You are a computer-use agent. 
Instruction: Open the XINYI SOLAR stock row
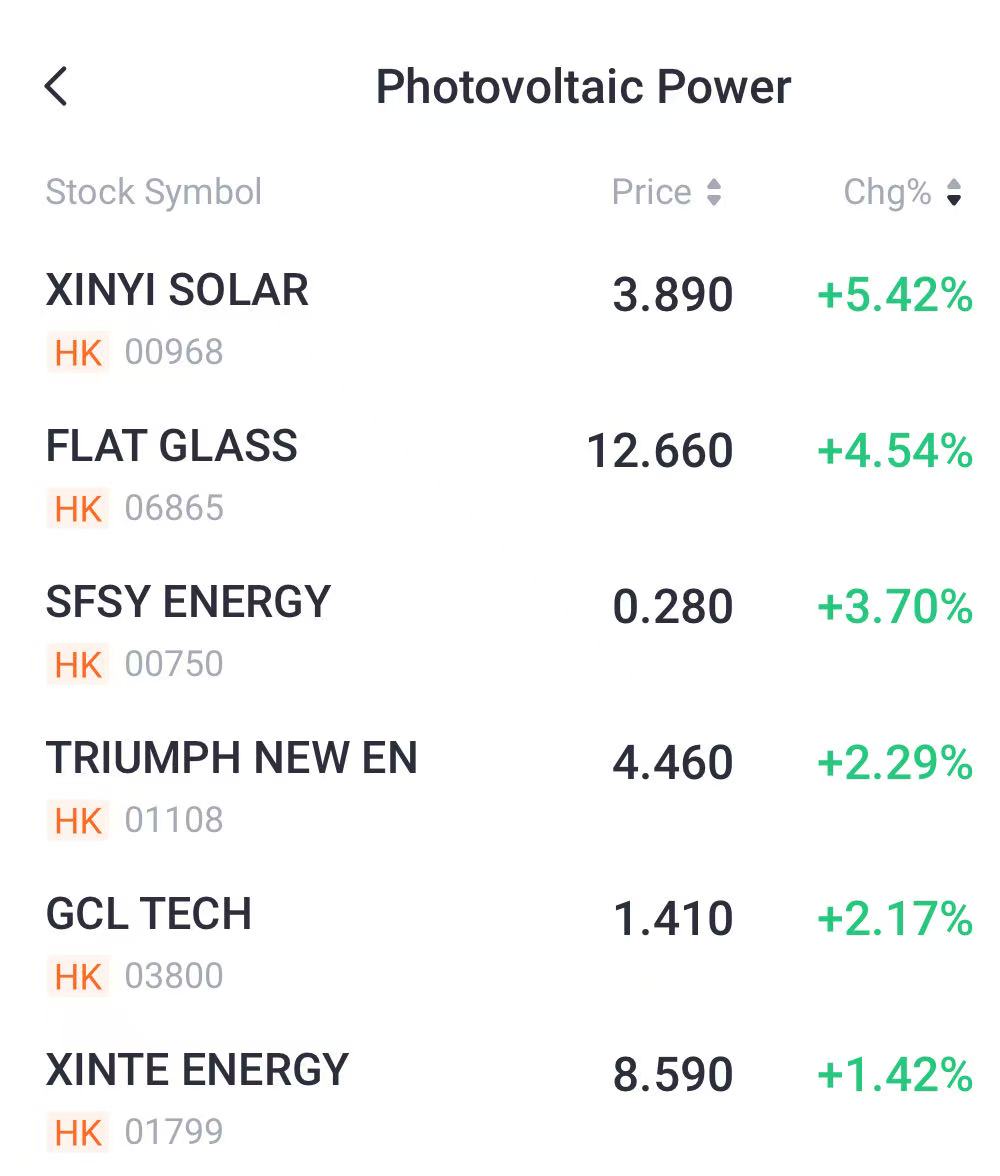(x=177, y=291)
